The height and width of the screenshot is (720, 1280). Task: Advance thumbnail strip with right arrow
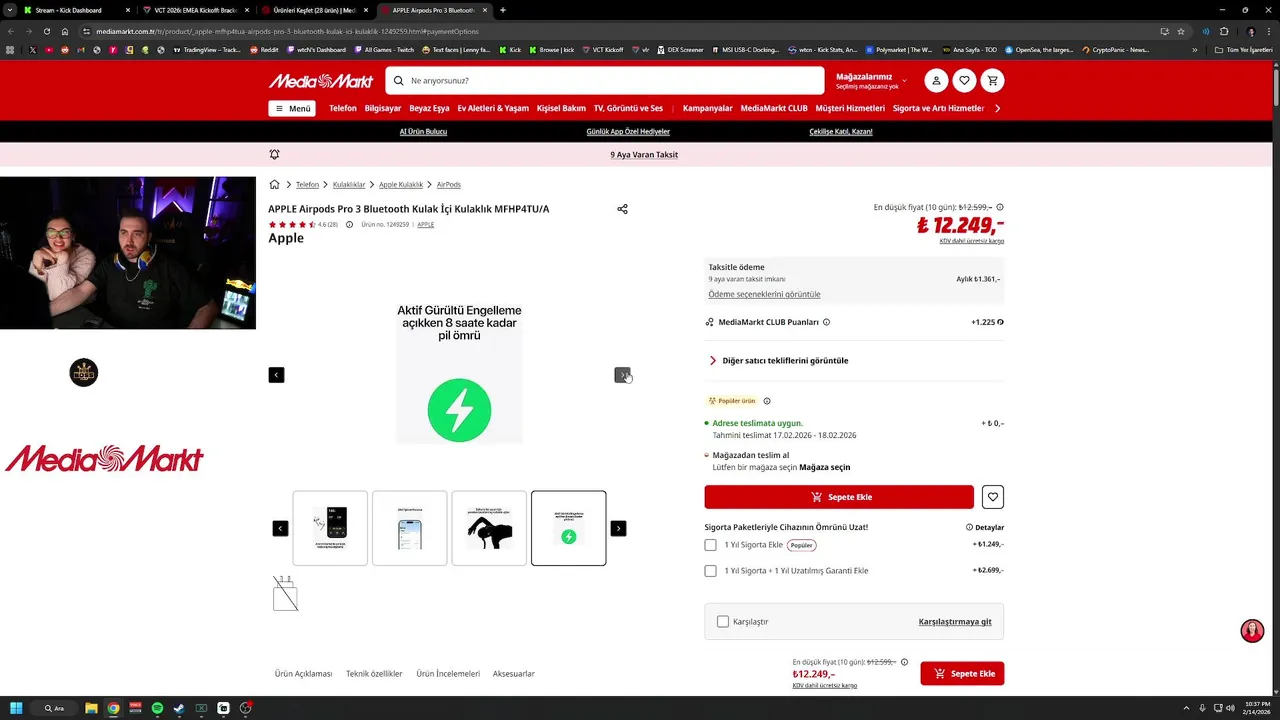pos(618,528)
